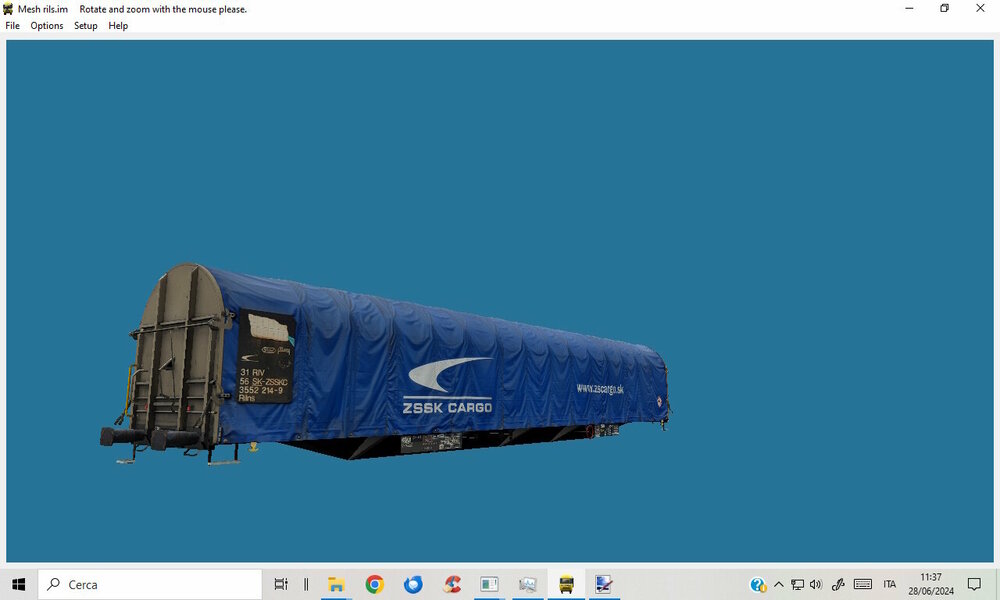Open the touch keyboard from the tray

(863, 584)
